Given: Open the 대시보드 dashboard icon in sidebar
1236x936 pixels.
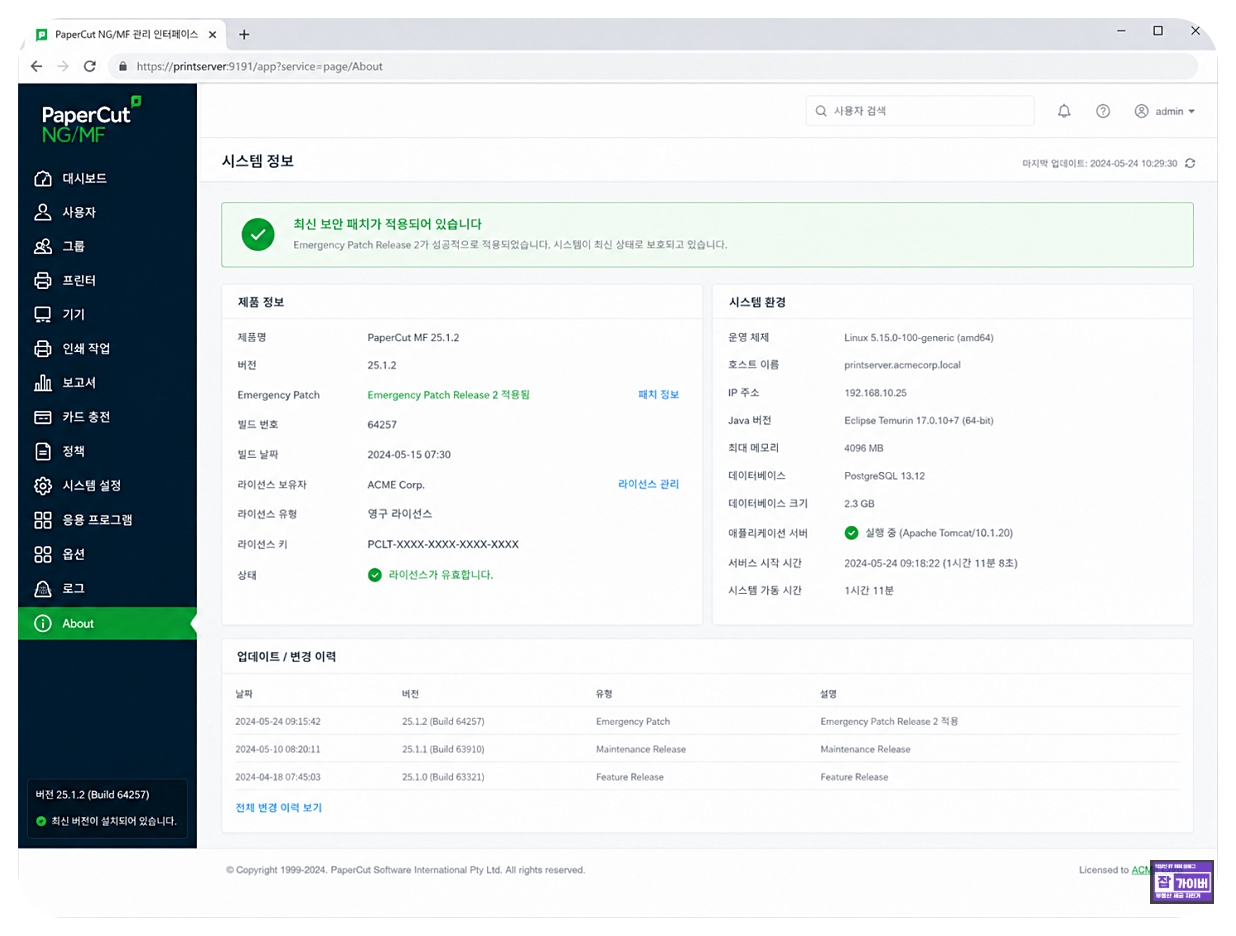Looking at the screenshot, I should [42, 179].
